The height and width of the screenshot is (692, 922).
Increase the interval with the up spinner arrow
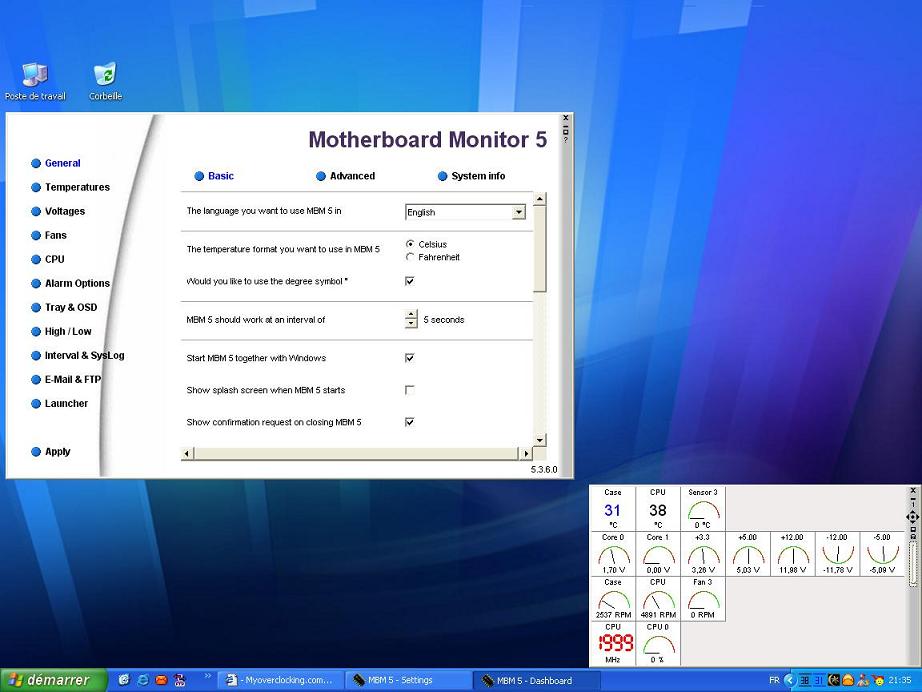[411, 315]
